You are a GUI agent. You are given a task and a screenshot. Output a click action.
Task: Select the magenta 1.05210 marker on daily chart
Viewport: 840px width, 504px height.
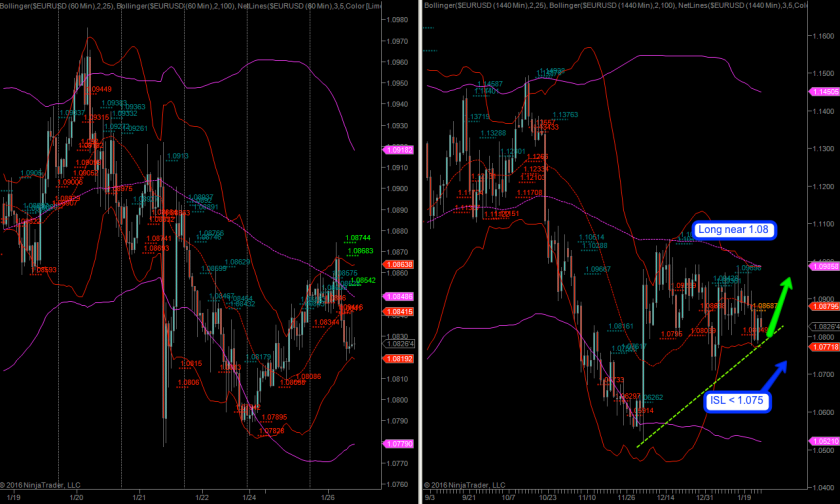(824, 441)
